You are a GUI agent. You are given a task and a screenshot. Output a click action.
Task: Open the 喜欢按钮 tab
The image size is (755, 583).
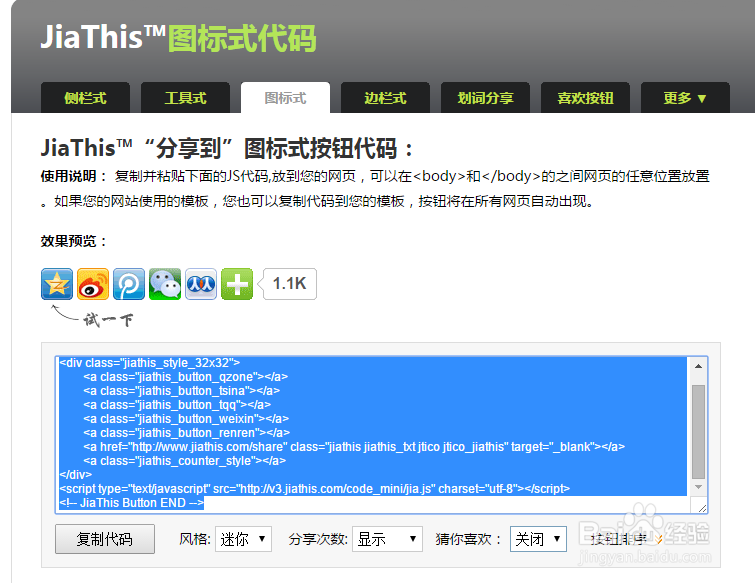click(586, 98)
